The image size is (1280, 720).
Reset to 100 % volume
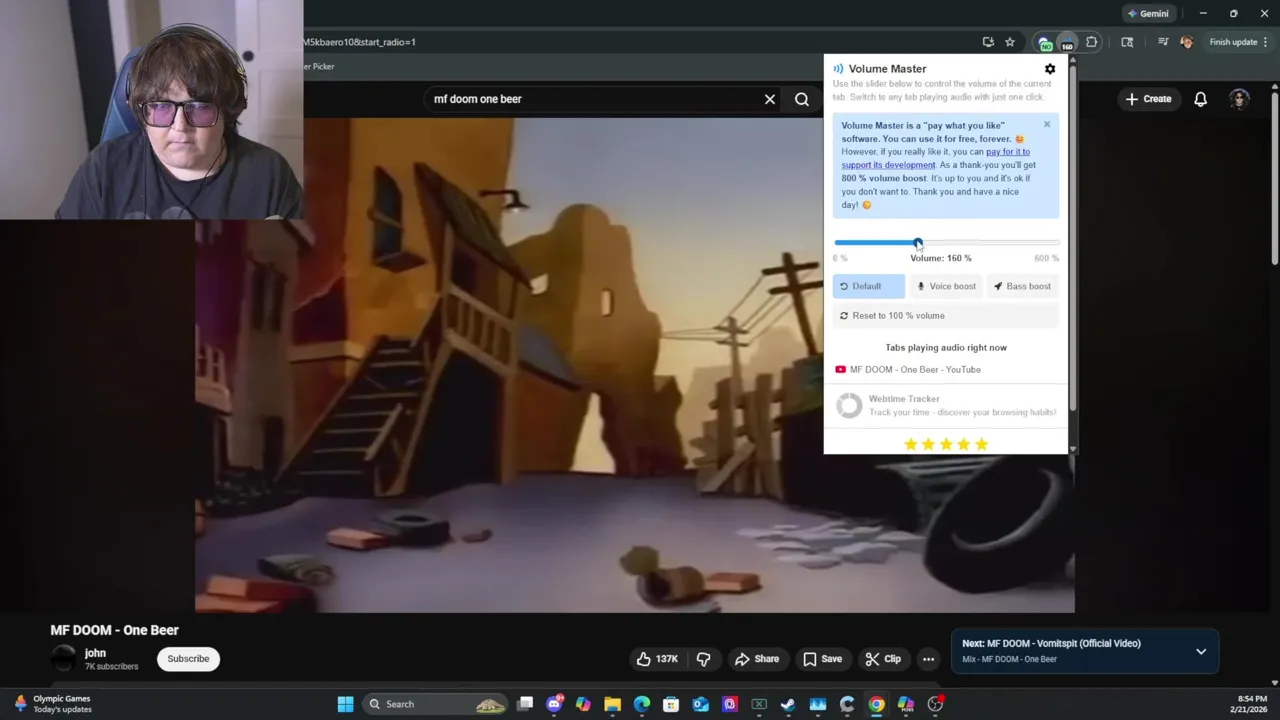[x=945, y=316]
